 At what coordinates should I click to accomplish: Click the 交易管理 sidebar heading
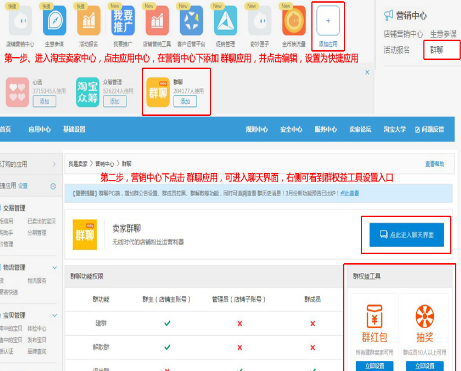coord(14,208)
